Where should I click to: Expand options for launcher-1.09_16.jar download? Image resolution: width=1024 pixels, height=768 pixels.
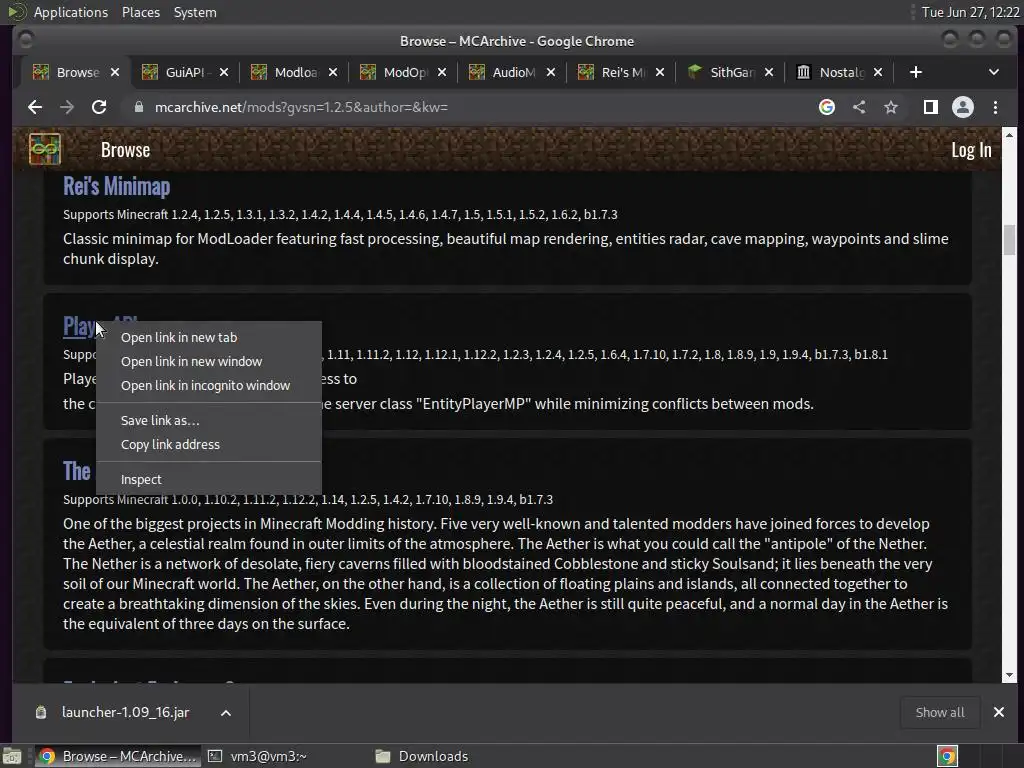(x=225, y=712)
